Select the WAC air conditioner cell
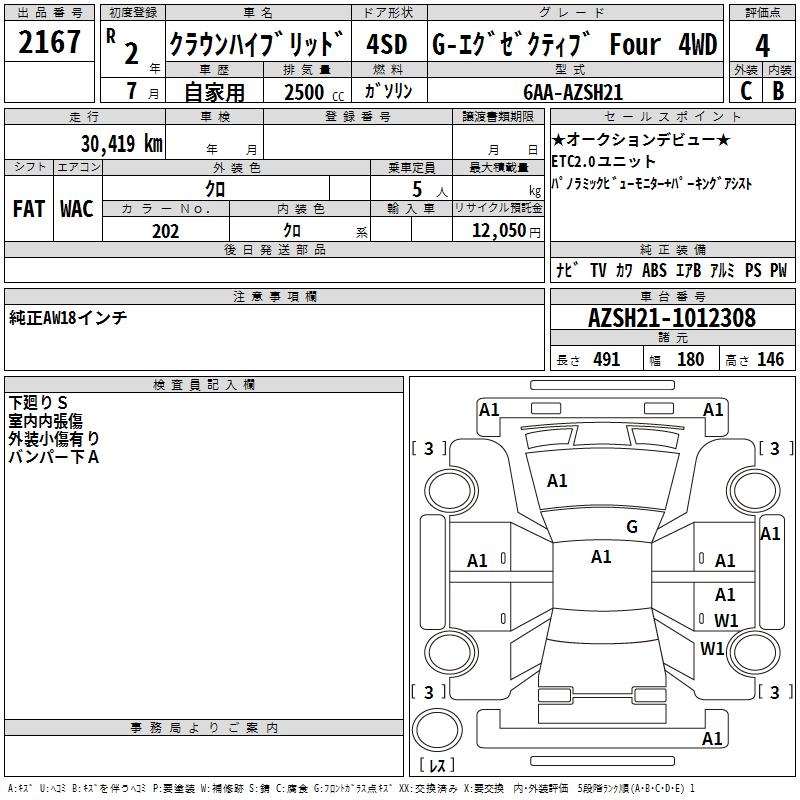This screenshot has height=800, width=800. [x=76, y=208]
